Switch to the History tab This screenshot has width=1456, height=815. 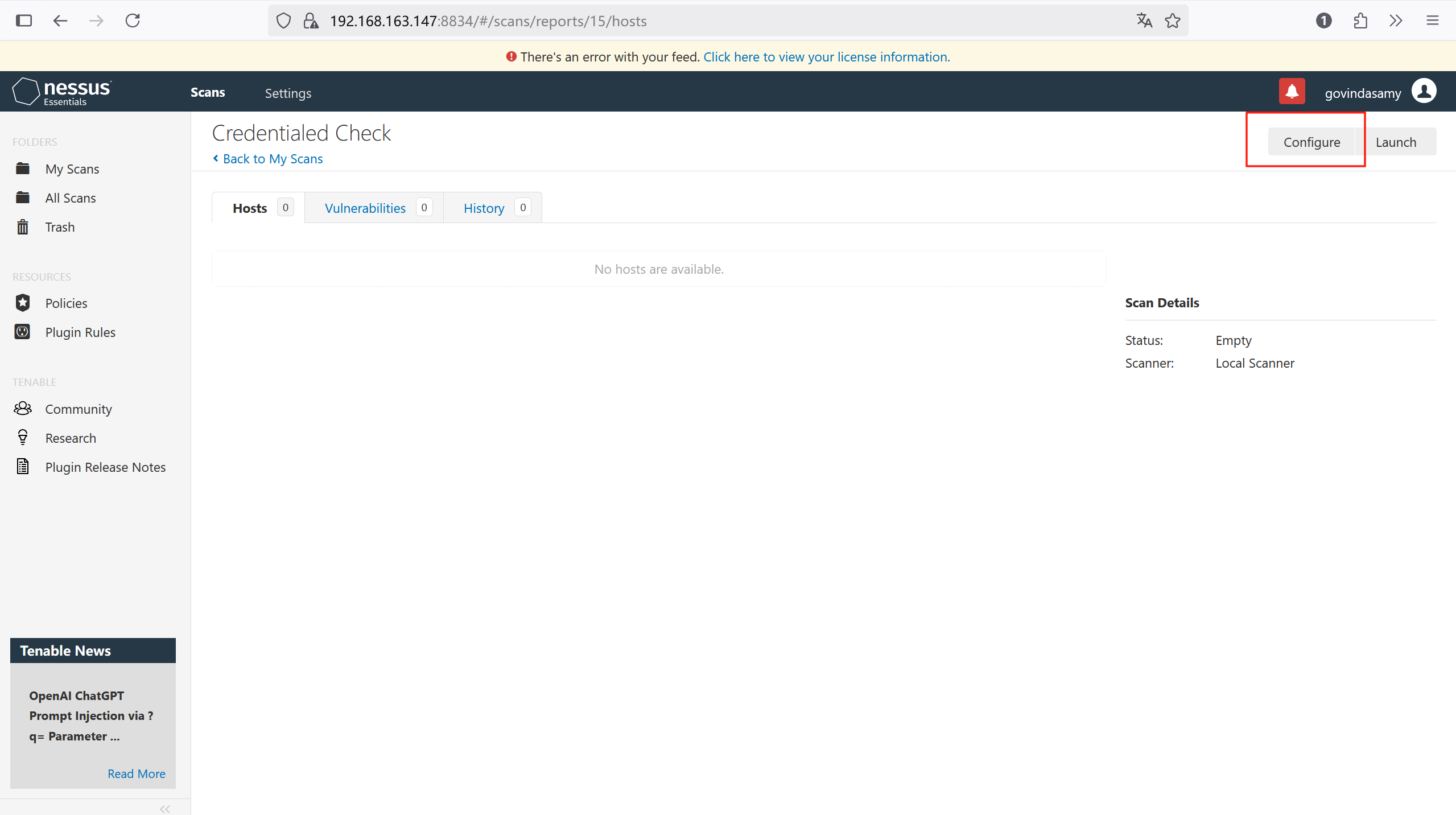pos(493,208)
